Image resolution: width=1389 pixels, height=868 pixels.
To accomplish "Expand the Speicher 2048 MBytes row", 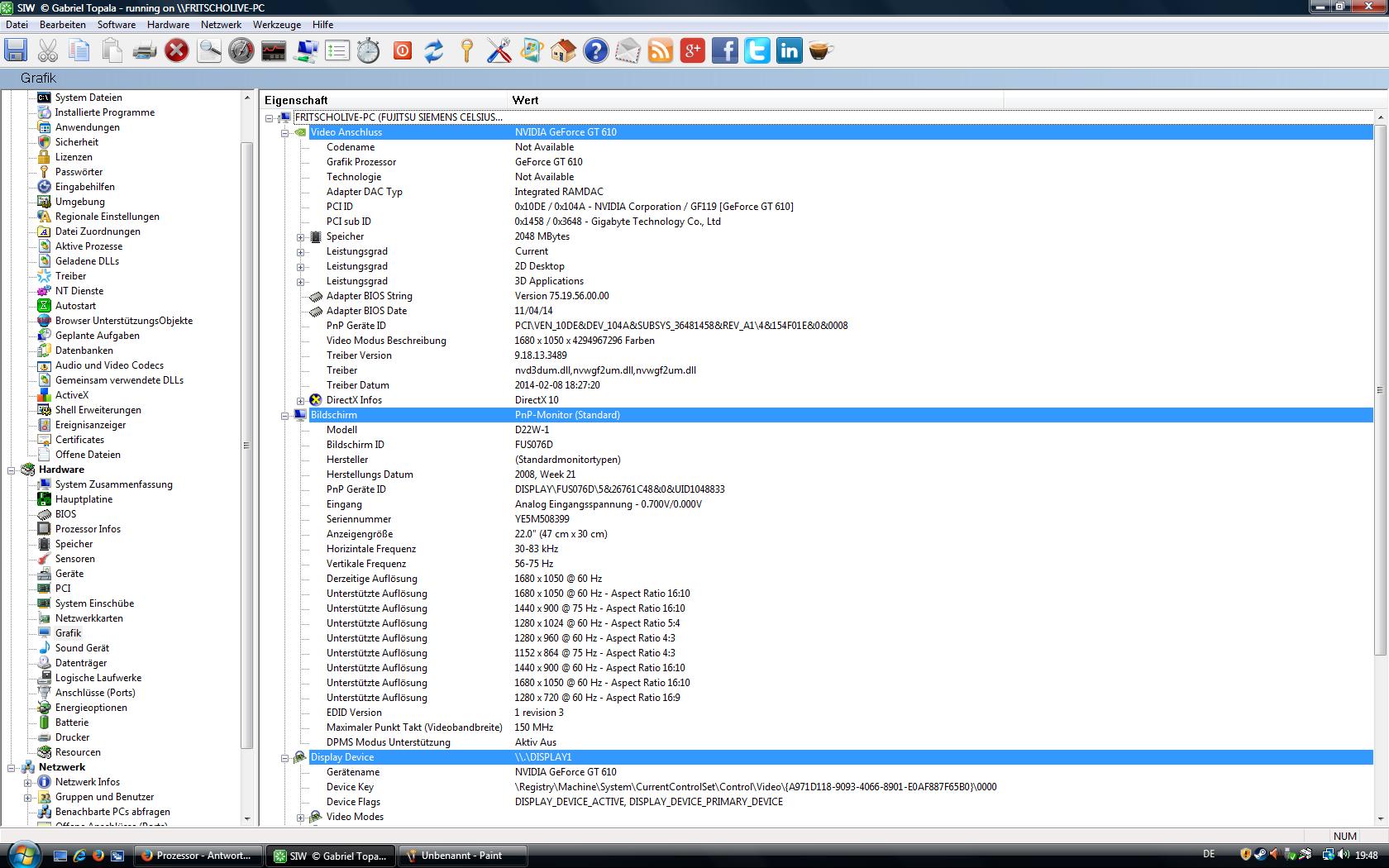I will pos(301,237).
